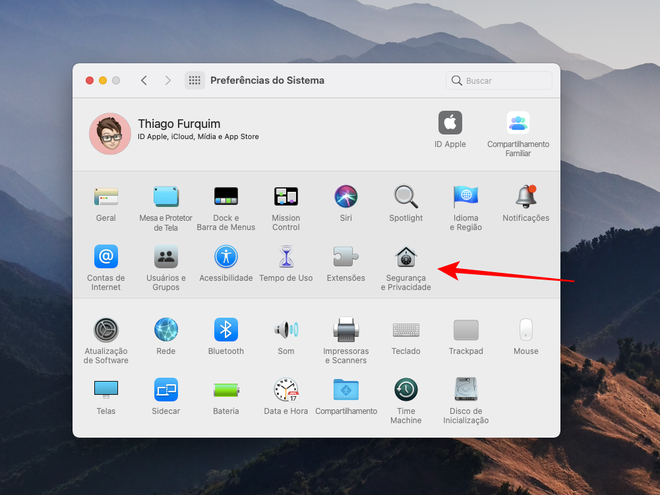Click the show-all grid button

(x=194, y=80)
